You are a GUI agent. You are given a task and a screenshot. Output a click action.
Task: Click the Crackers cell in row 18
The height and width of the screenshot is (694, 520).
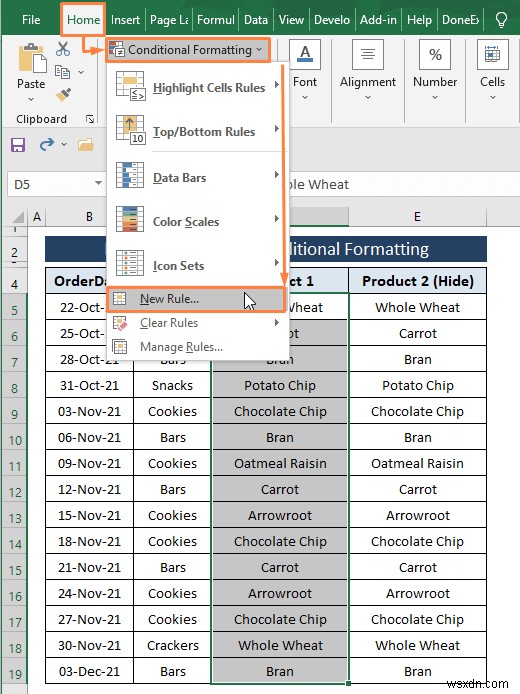tap(173, 645)
